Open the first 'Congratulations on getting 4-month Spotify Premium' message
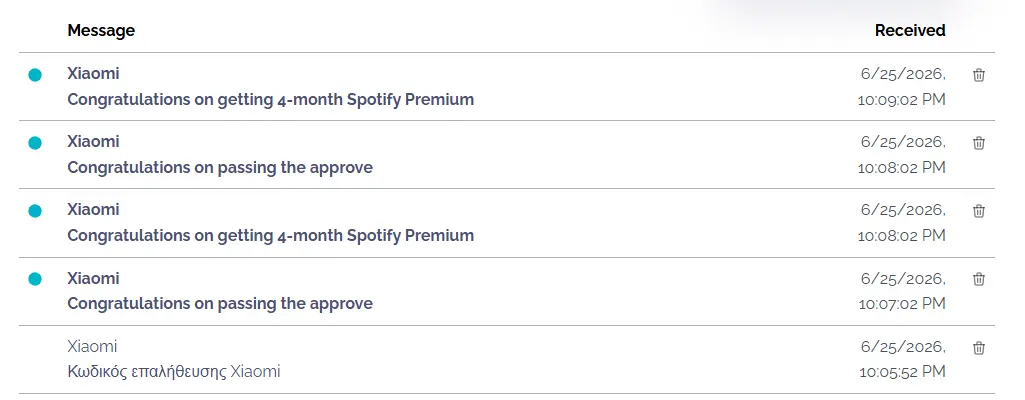The image size is (1025, 400). [x=271, y=100]
